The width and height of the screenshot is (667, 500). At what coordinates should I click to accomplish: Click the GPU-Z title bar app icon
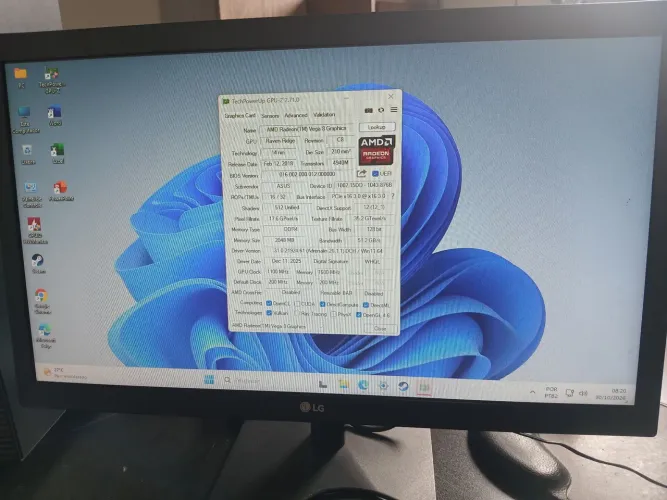[x=226, y=101]
